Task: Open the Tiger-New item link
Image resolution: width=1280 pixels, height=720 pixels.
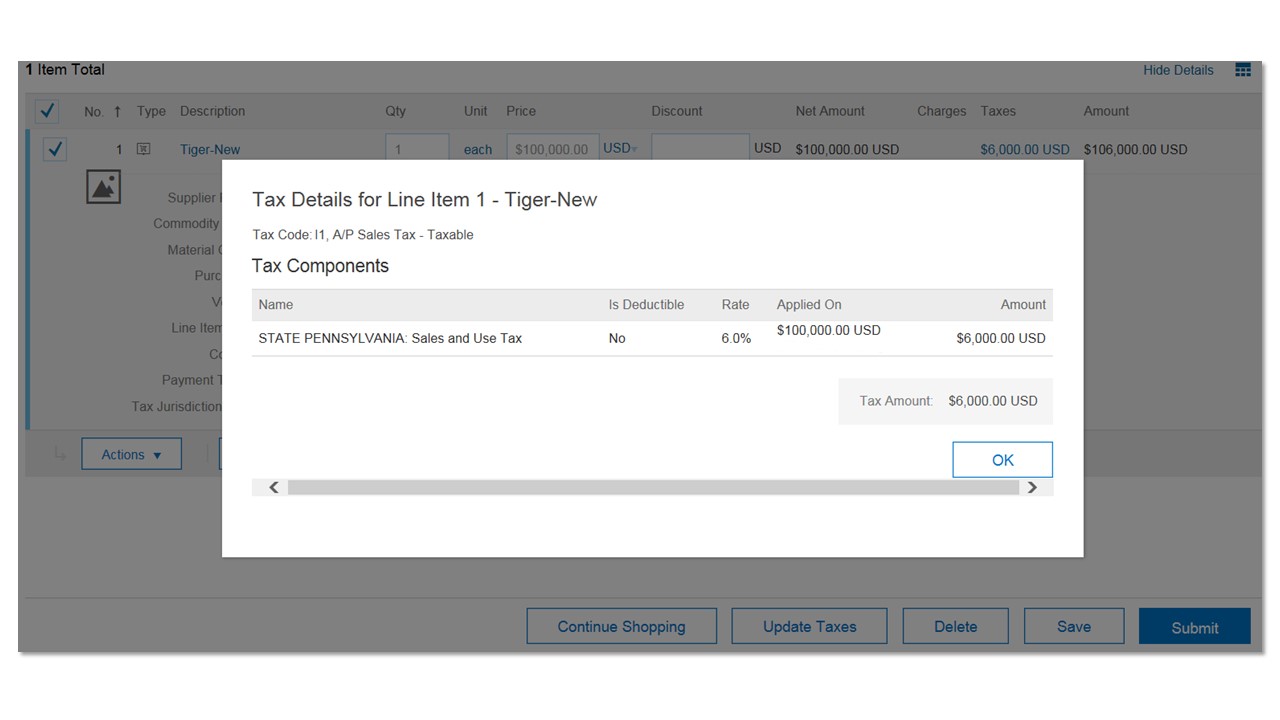Action: tap(210, 150)
